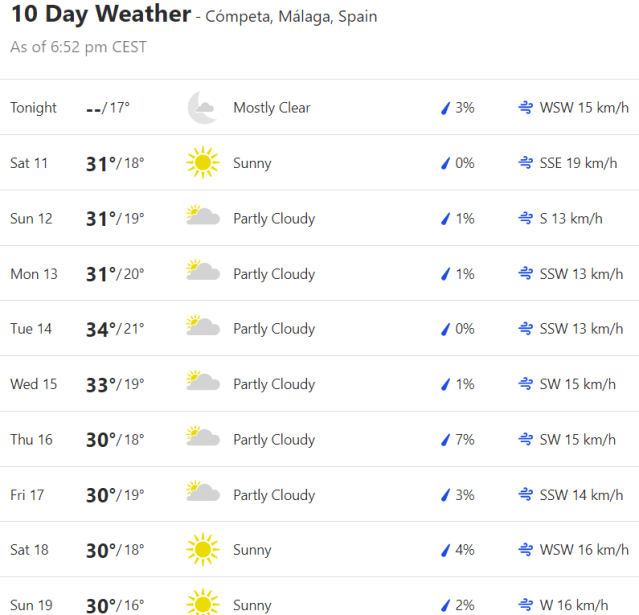Expand the Mon 13 forecast row
The image size is (639, 615).
pyautogui.click(x=320, y=273)
